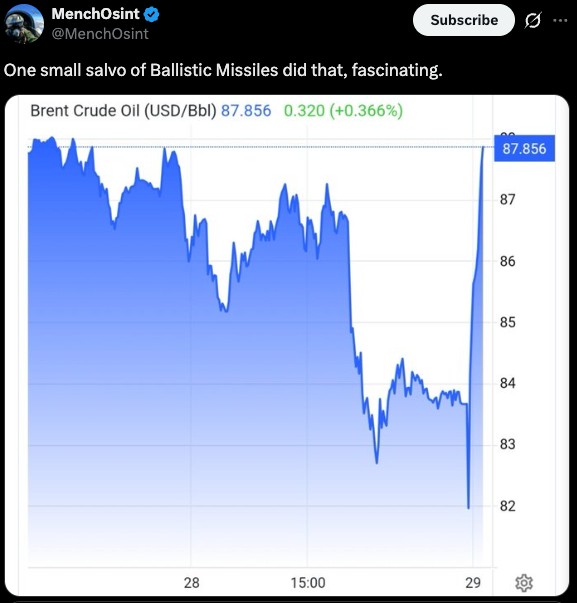Click the 82 price axis label
Image resolution: width=577 pixels, height=603 pixels.
click(507, 506)
